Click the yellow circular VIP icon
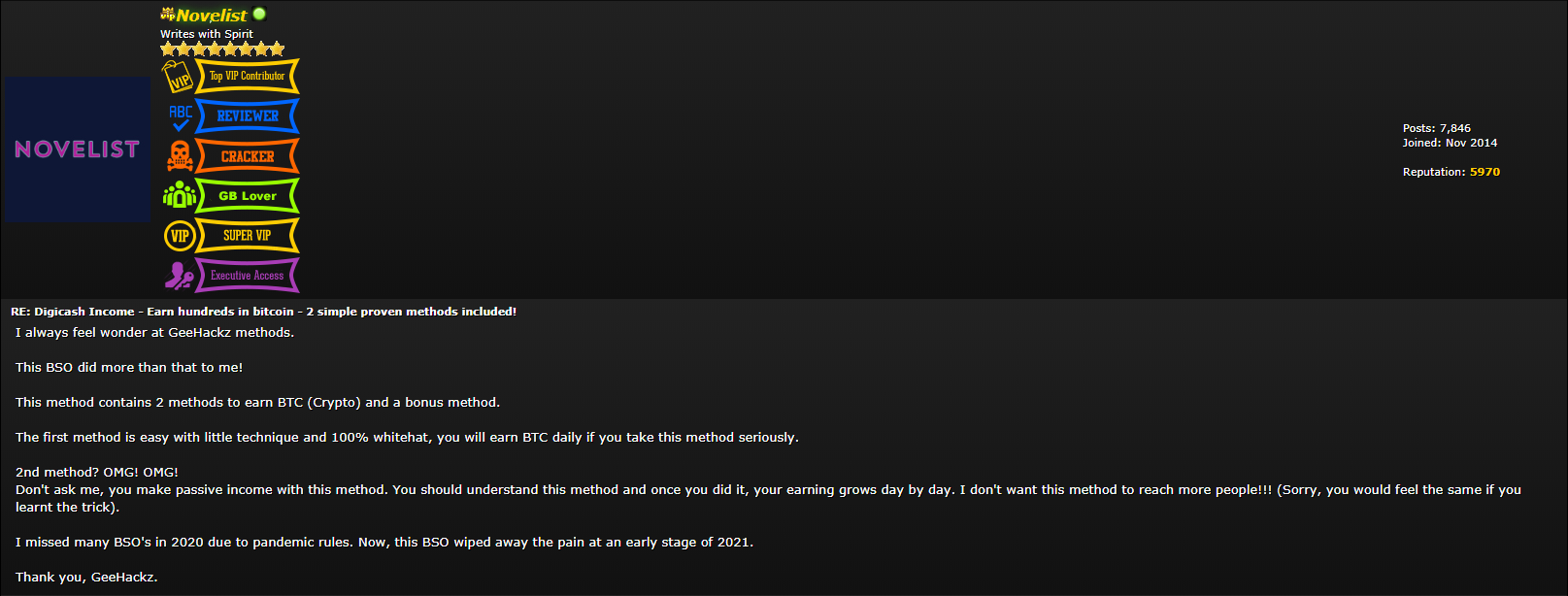This screenshot has height=596, width=1568. click(180, 236)
